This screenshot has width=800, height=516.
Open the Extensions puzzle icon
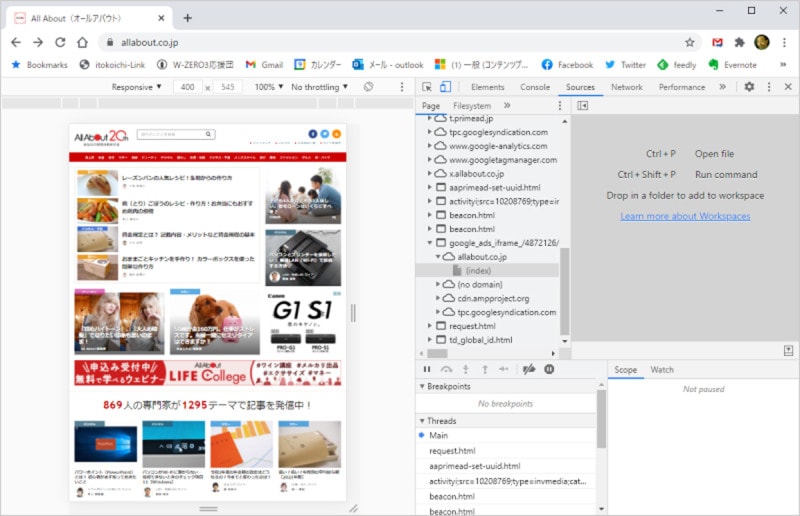(739, 42)
